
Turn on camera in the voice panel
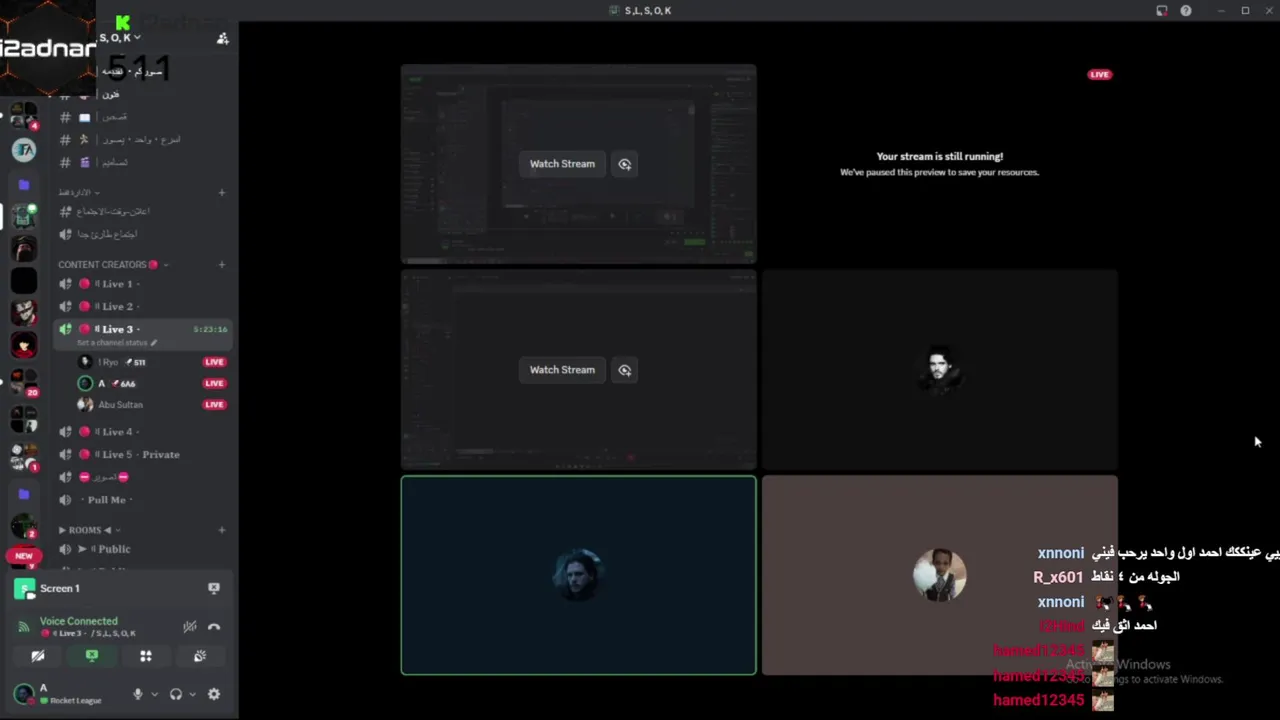coord(38,656)
